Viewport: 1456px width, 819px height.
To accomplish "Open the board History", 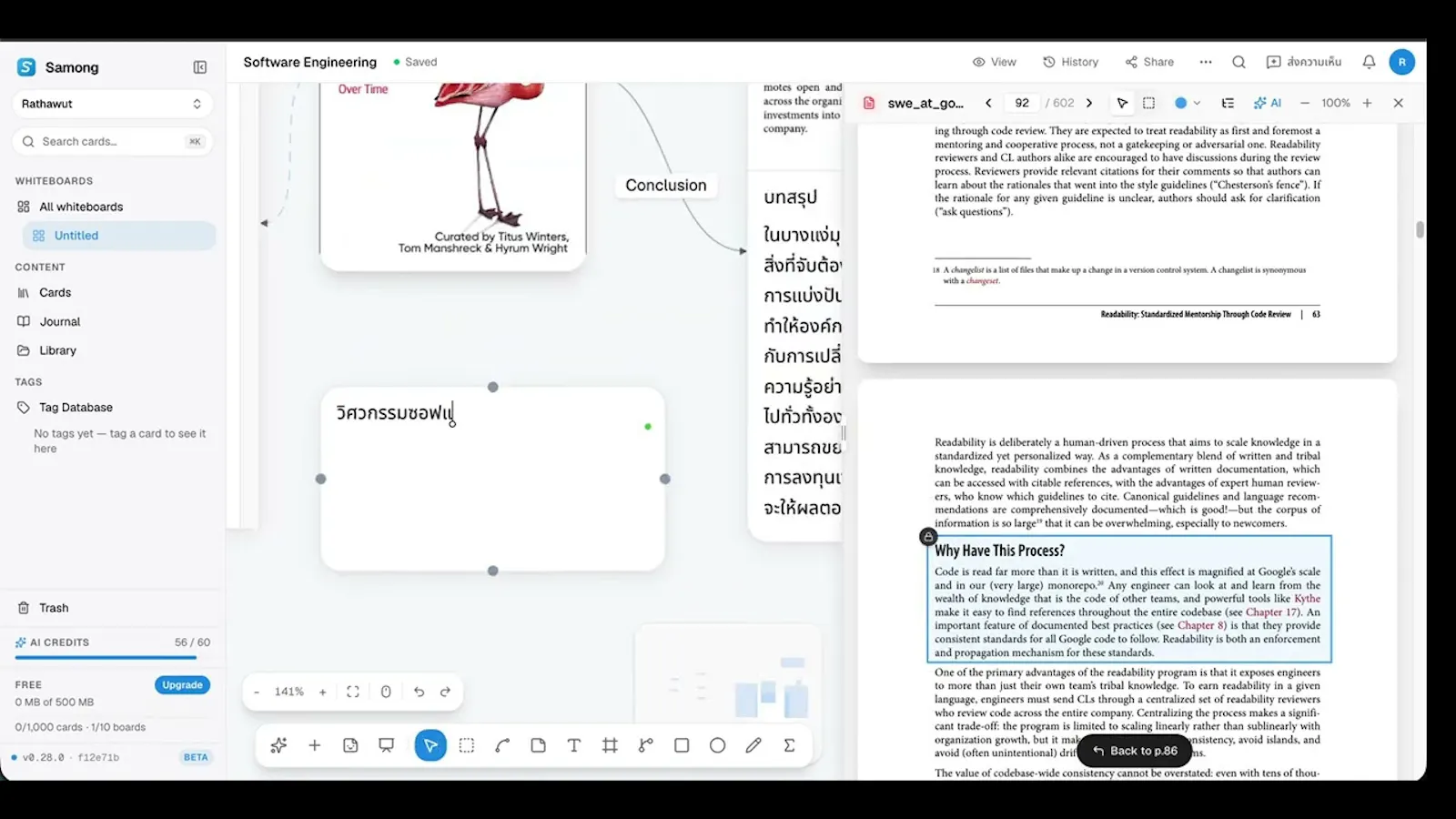I will [x=1070, y=62].
